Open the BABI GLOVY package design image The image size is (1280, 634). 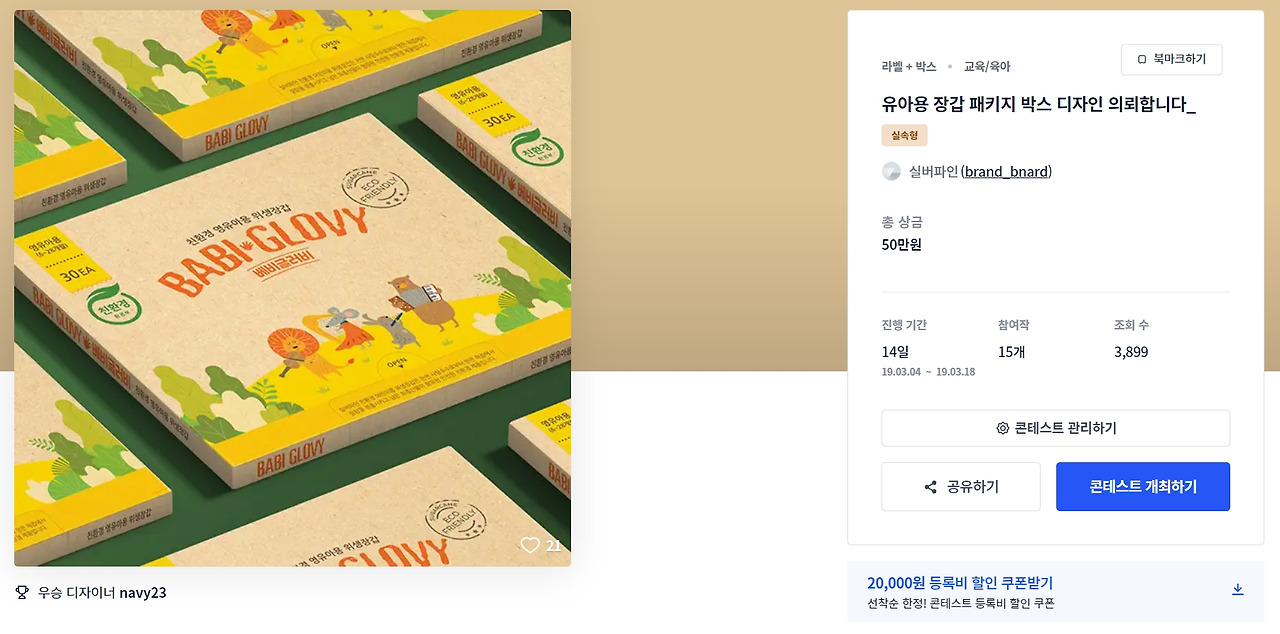(292, 288)
